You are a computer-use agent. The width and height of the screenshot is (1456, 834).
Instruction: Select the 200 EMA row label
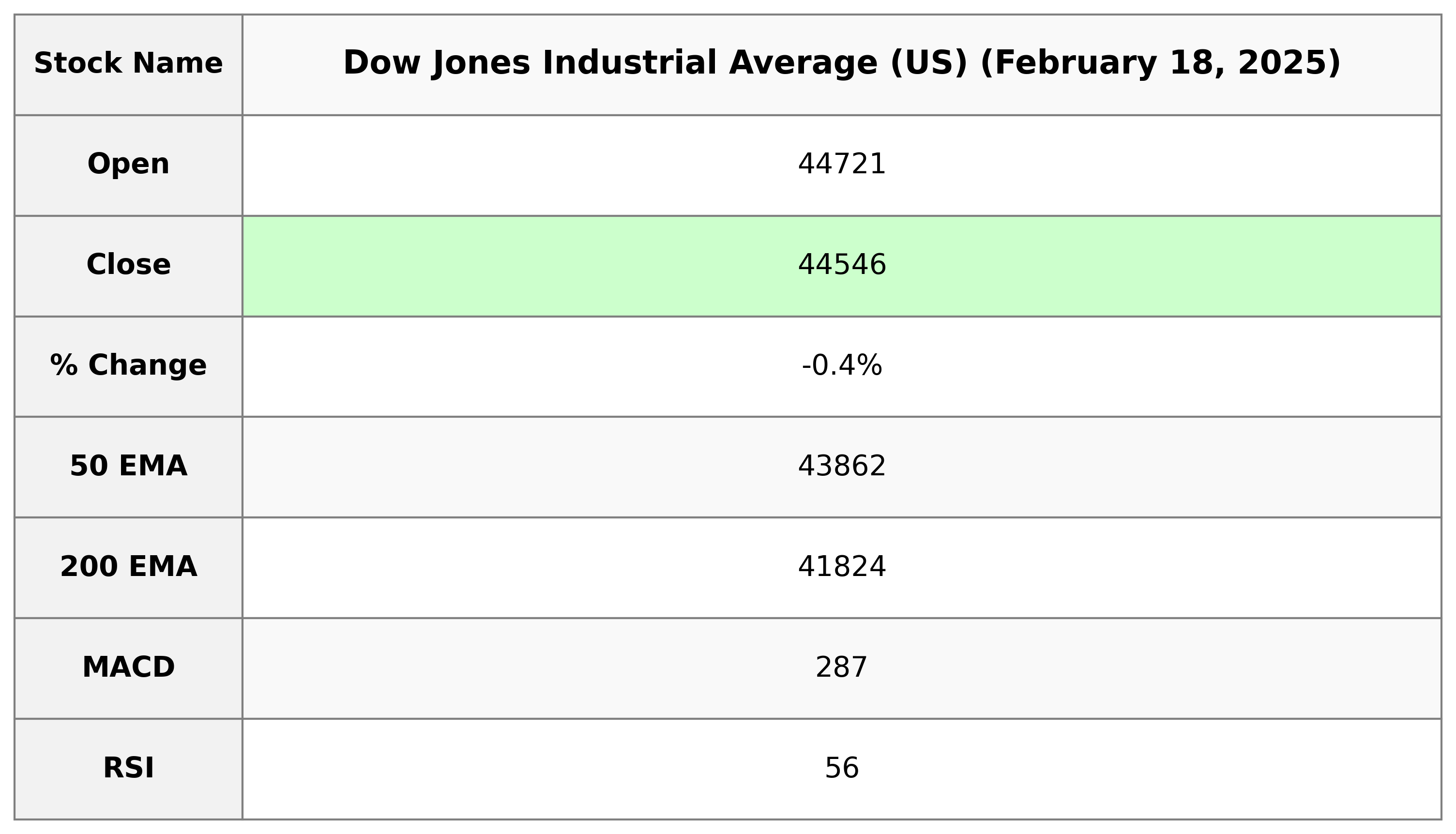pos(128,567)
